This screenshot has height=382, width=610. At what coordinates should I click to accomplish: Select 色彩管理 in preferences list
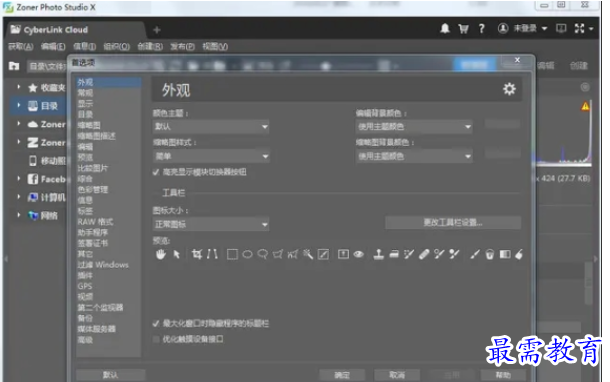[x=93, y=189]
